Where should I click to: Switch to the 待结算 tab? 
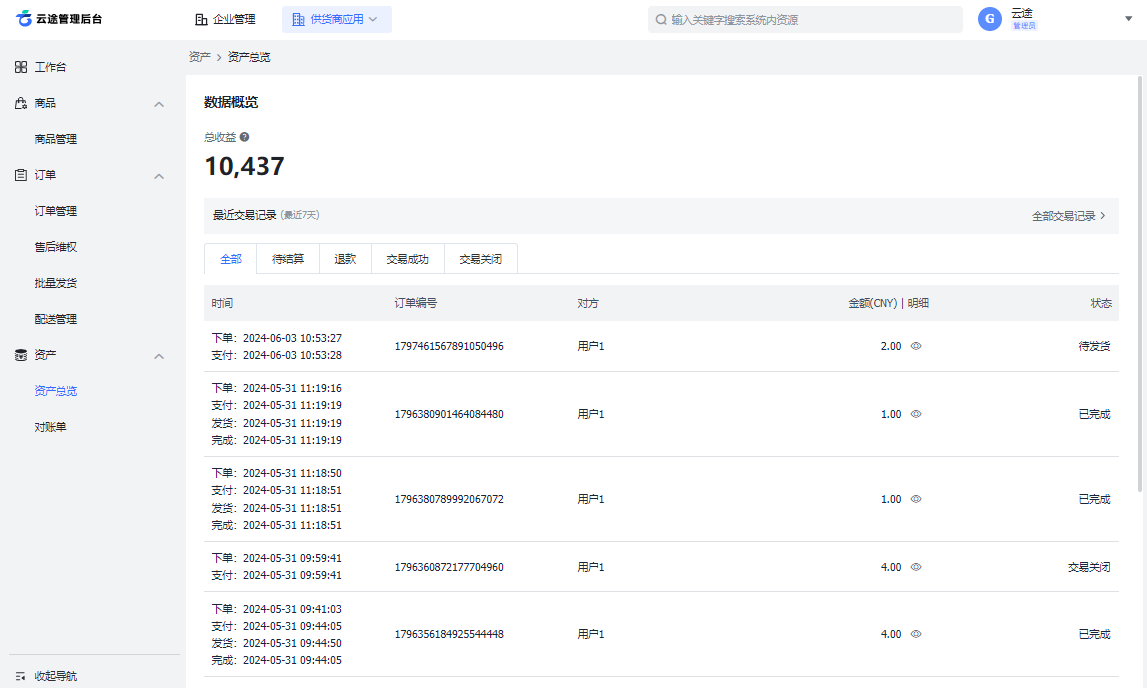tap(288, 259)
